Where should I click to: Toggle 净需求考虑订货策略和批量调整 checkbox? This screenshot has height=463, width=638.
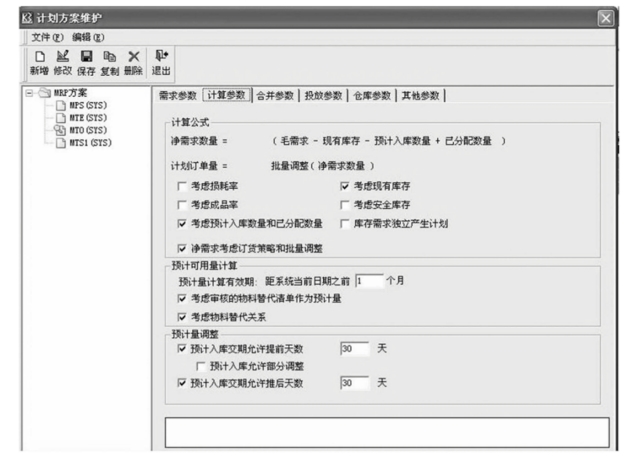(182, 249)
